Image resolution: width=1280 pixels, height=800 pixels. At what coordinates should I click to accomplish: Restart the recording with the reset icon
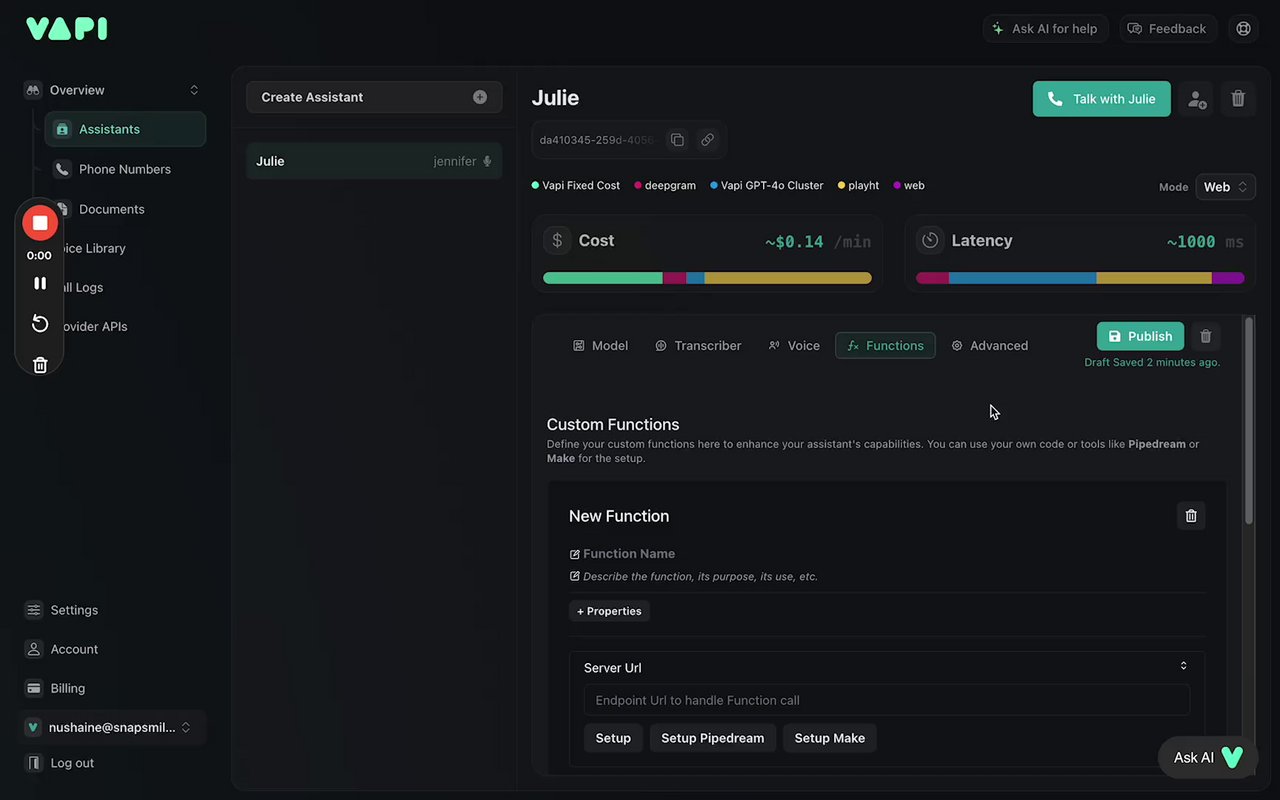[x=40, y=323]
